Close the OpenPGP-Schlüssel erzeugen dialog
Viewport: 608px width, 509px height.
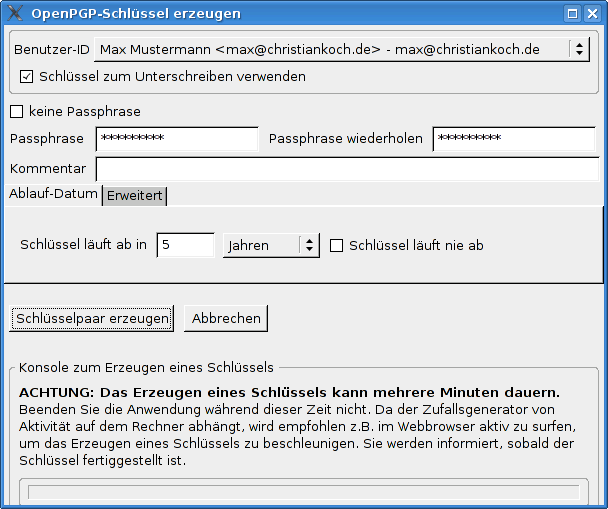tap(593, 13)
